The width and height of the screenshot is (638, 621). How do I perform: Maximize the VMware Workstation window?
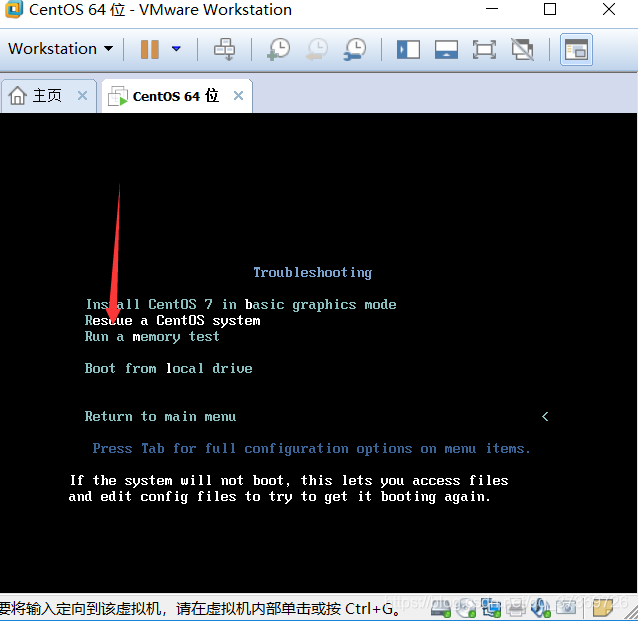coord(550,9)
